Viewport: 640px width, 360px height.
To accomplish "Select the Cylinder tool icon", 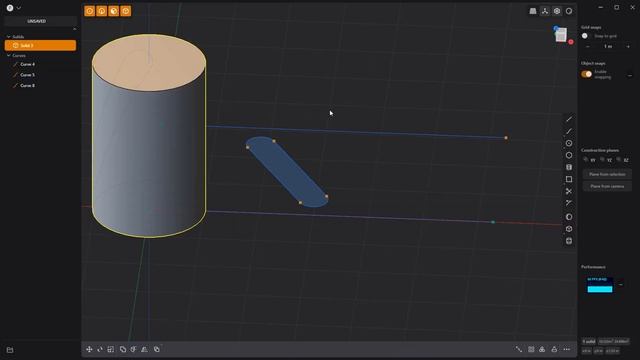I will coord(569,241).
